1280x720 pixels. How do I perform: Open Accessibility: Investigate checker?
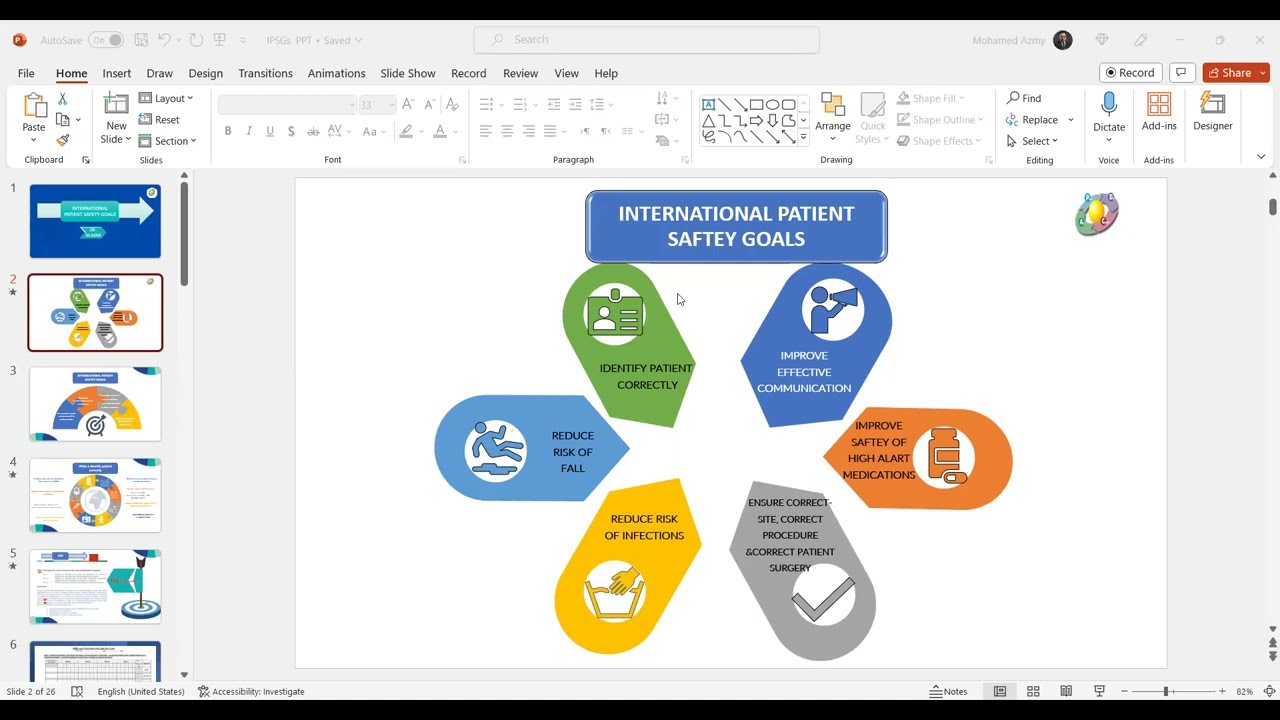click(x=251, y=691)
